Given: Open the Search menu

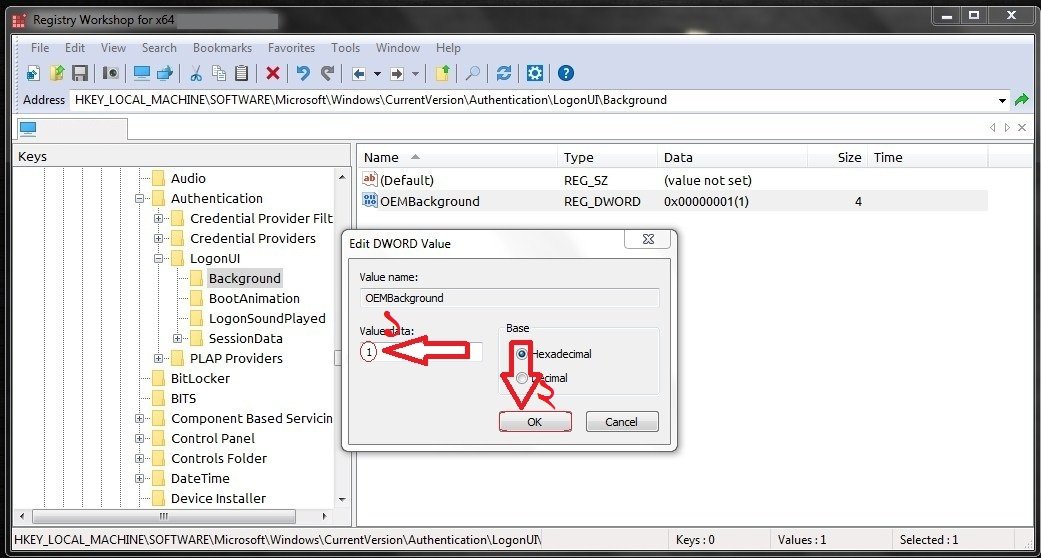Looking at the screenshot, I should (x=159, y=48).
